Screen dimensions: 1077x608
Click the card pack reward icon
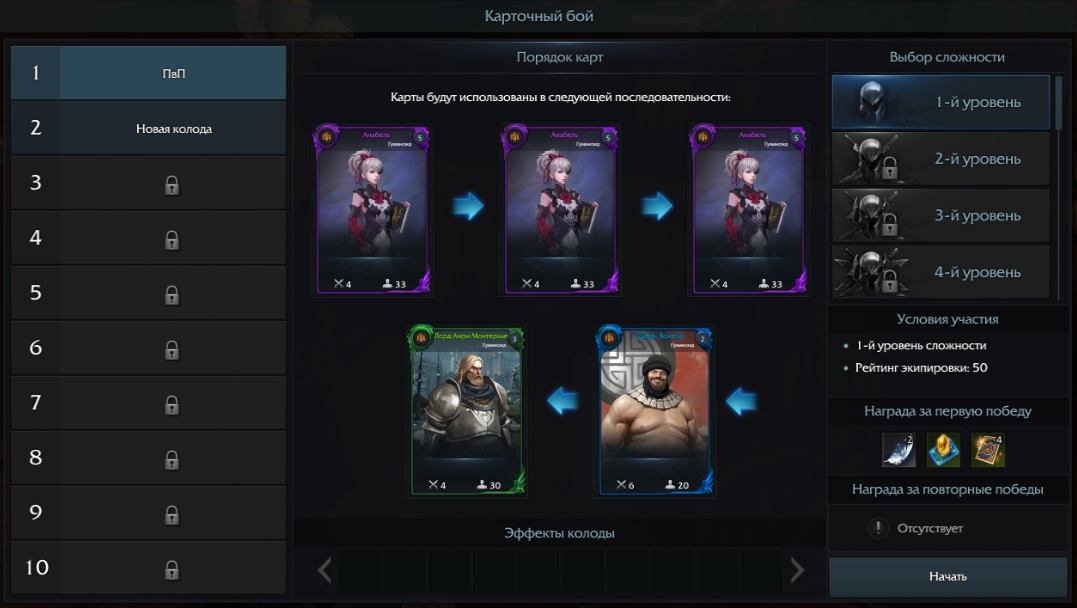(x=988, y=449)
